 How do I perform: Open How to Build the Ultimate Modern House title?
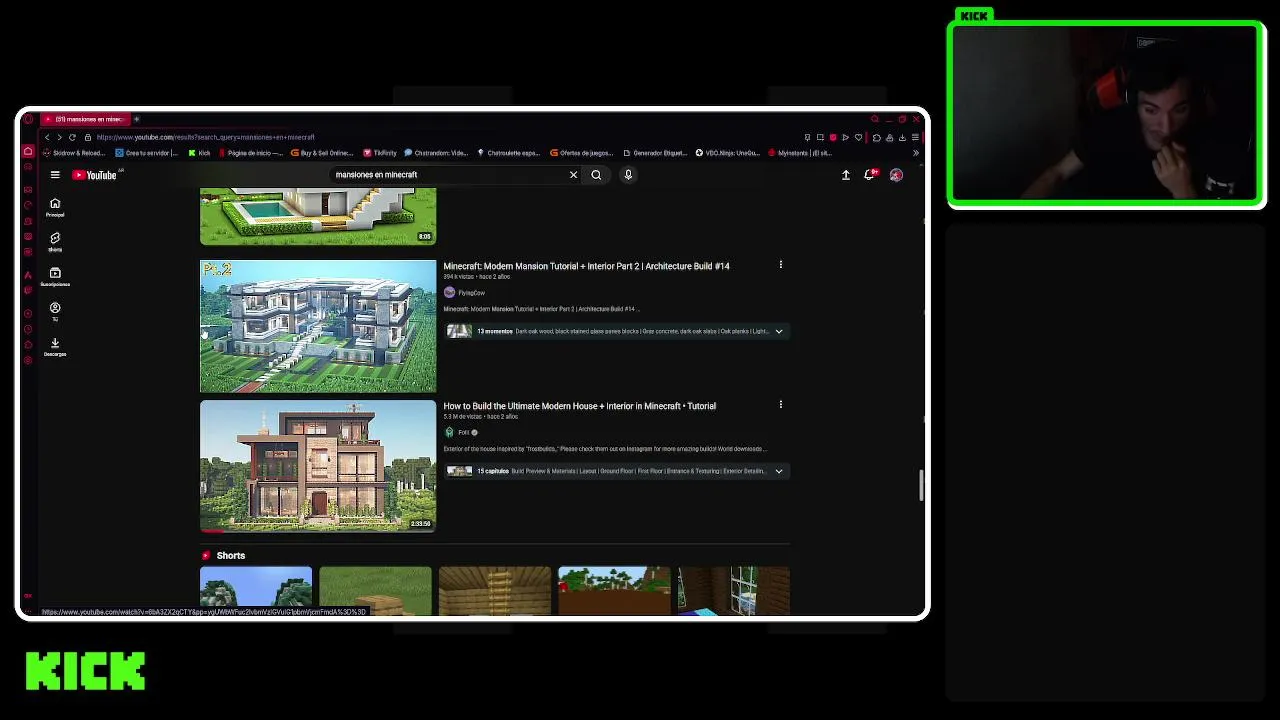pyautogui.click(x=579, y=406)
